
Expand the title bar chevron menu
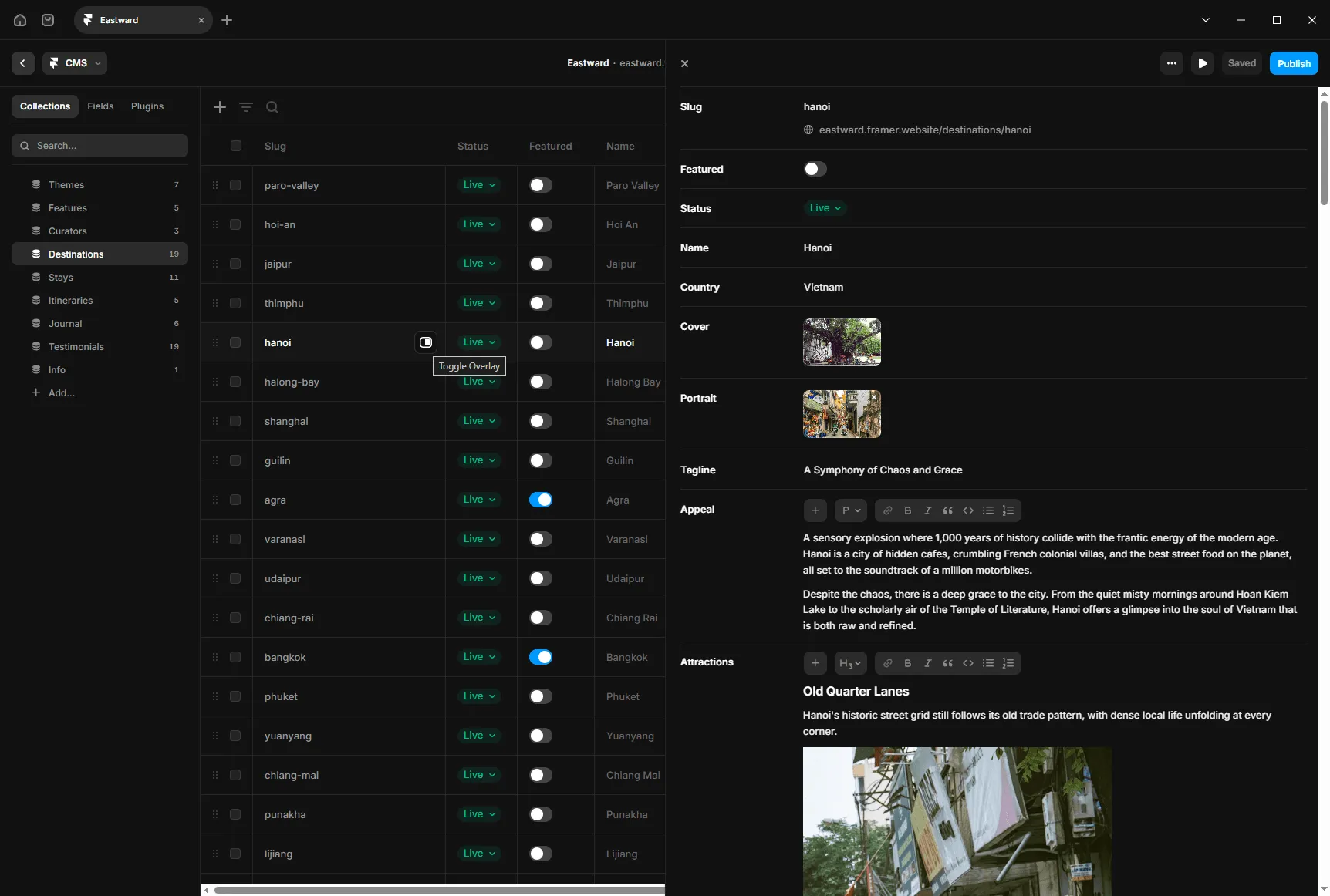click(1206, 20)
